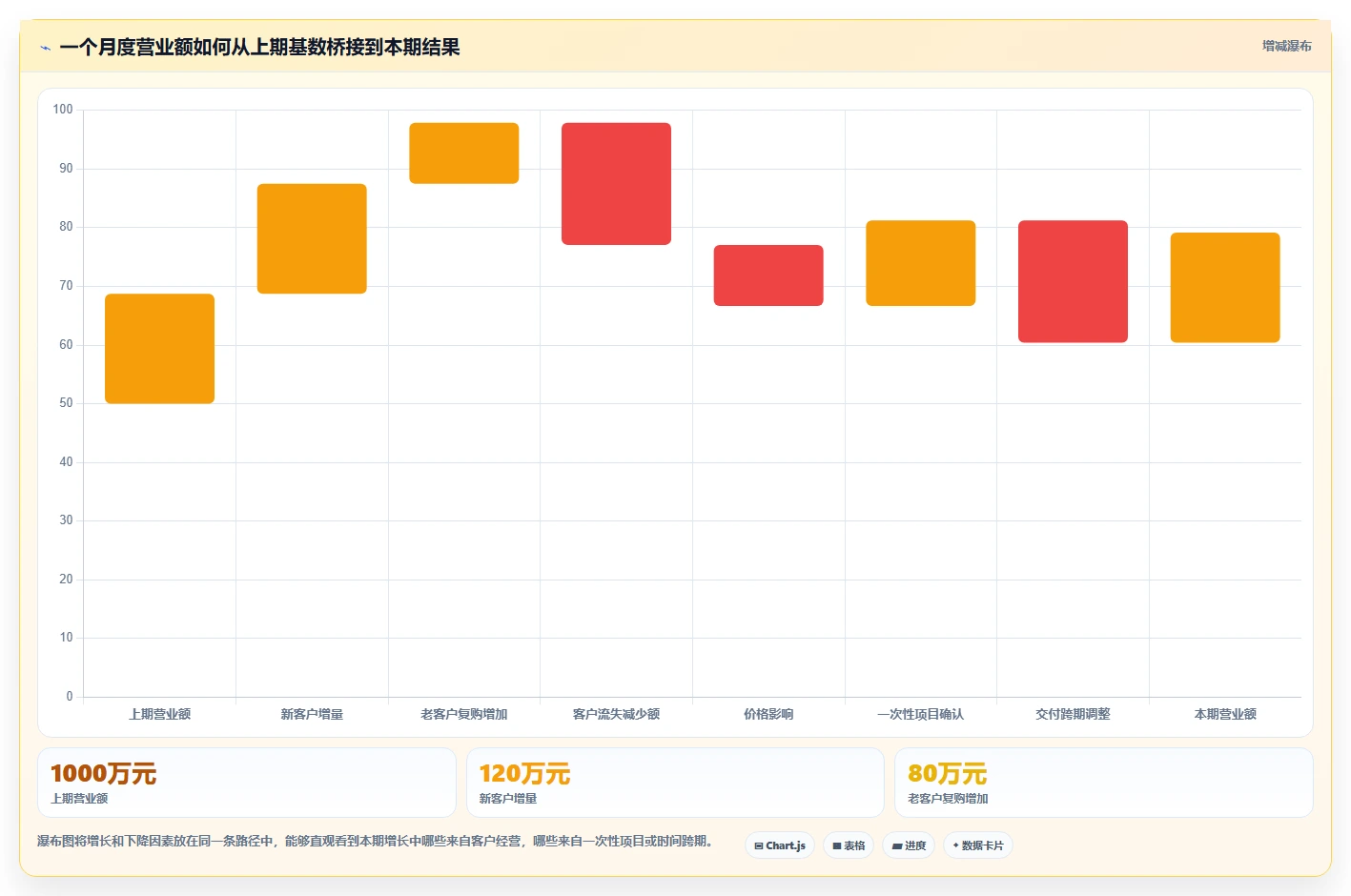
Task: Click the description text starting with 瀑布图将增长
Action: 378,842
